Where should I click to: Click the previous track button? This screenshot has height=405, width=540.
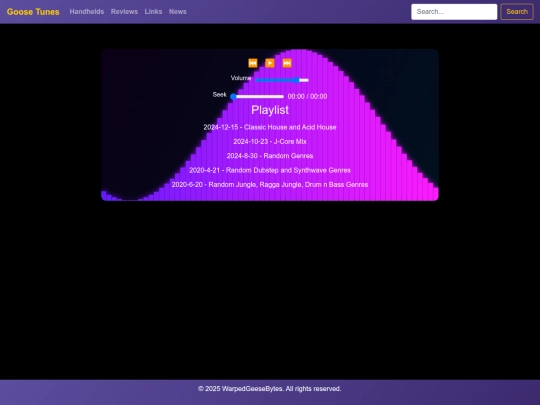coord(253,63)
